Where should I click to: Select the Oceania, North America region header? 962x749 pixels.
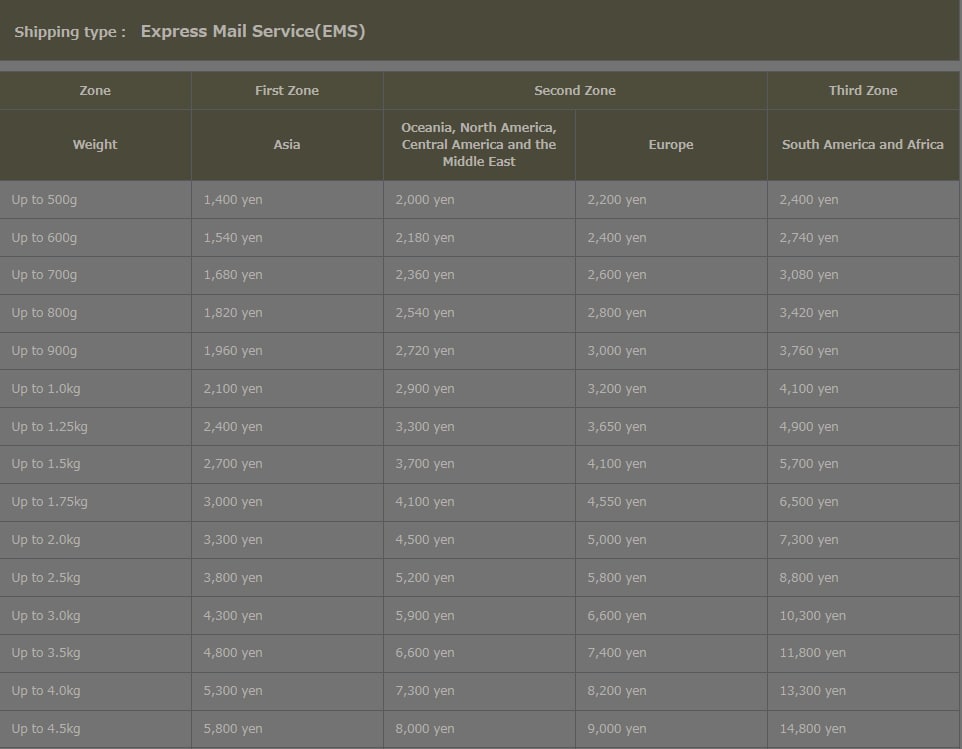coord(478,144)
